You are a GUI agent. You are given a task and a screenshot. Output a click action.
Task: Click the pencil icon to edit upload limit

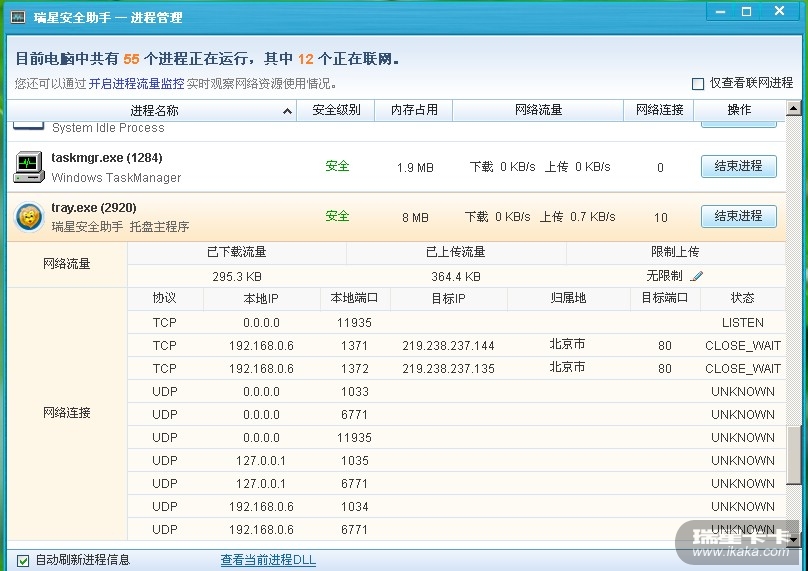(x=696, y=276)
